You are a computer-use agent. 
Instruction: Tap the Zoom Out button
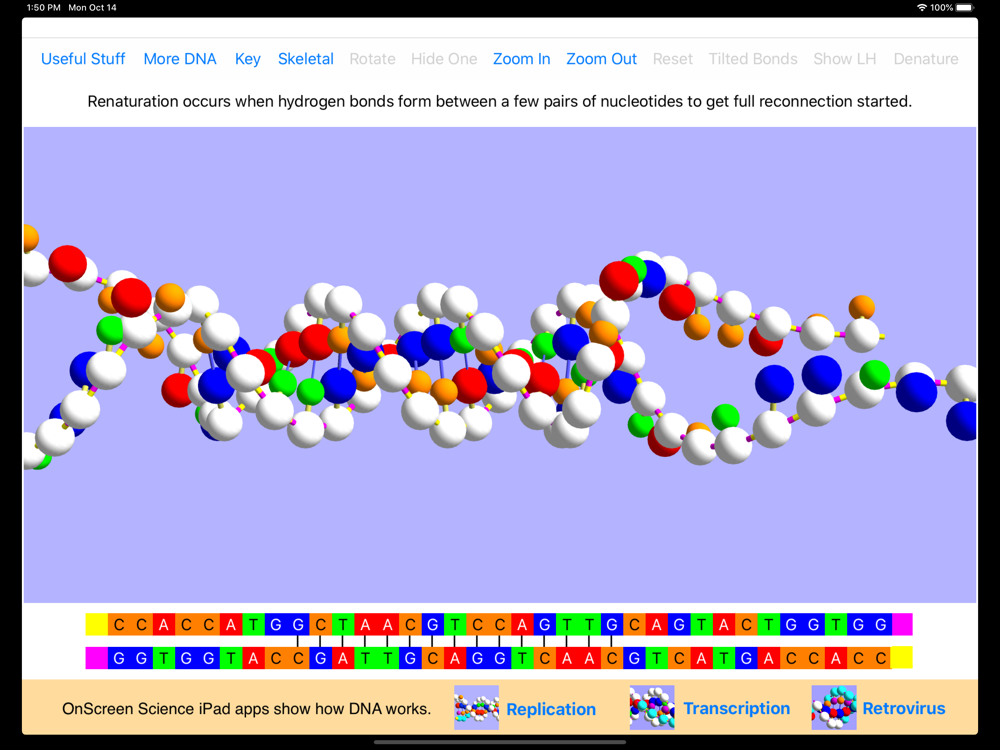pyautogui.click(x=601, y=59)
